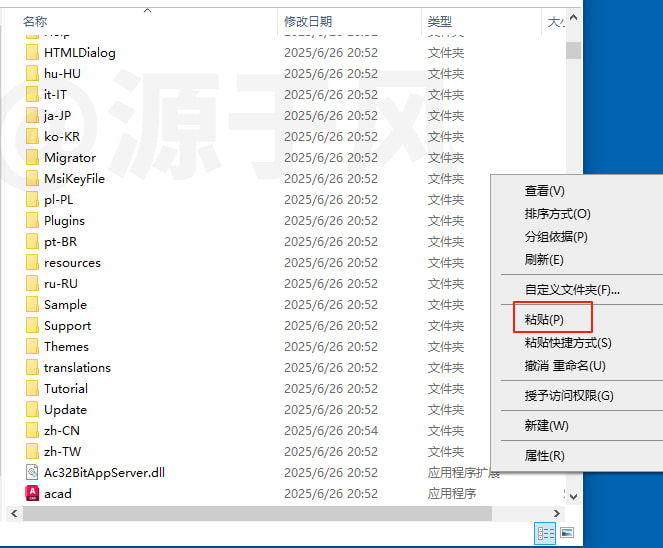
Task: Click the MsiKeyFile folder icon
Action: [32, 179]
